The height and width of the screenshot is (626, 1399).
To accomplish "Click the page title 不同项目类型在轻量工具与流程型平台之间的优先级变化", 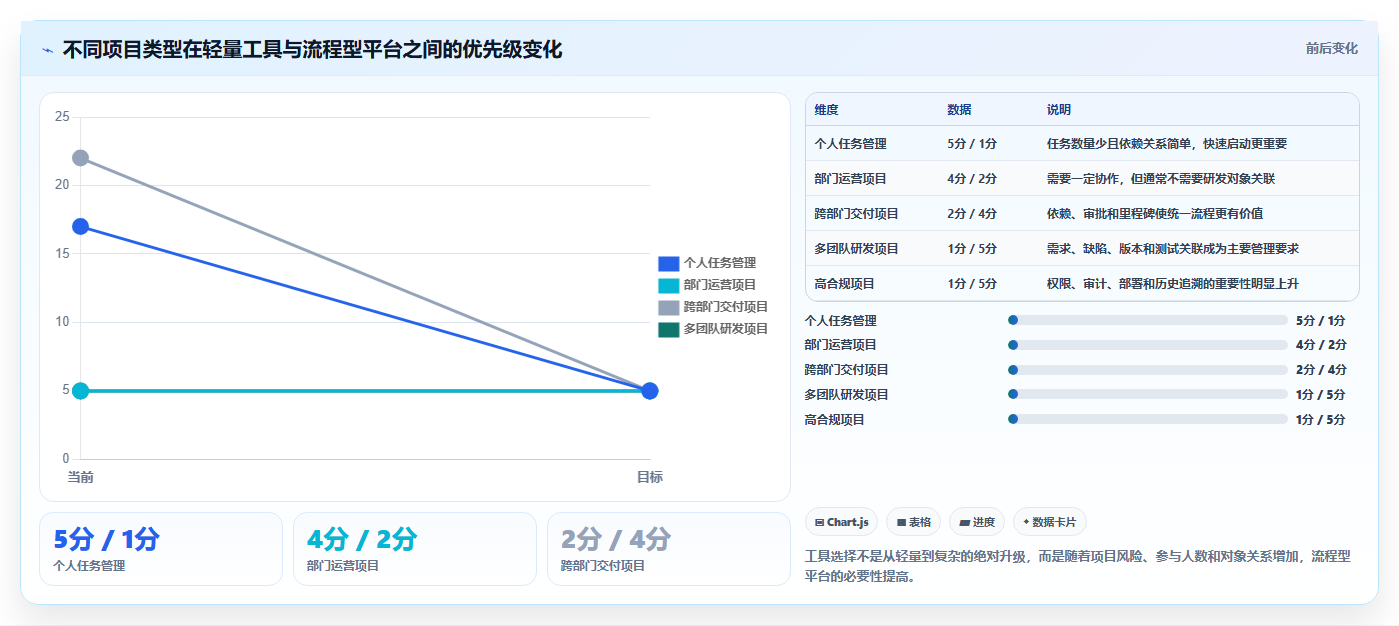I will click(x=312, y=49).
